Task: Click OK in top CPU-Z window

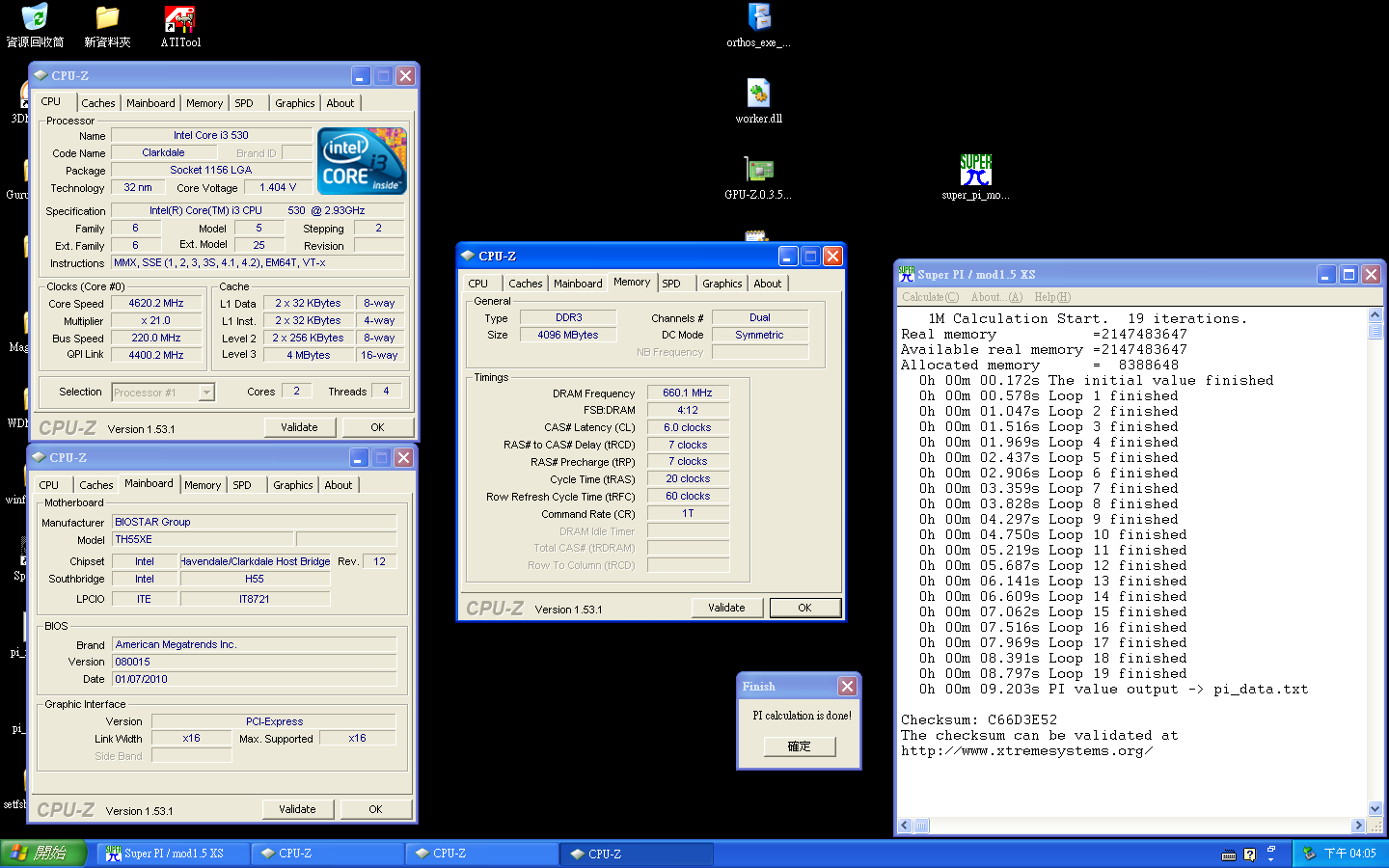Action: pyautogui.click(x=377, y=427)
